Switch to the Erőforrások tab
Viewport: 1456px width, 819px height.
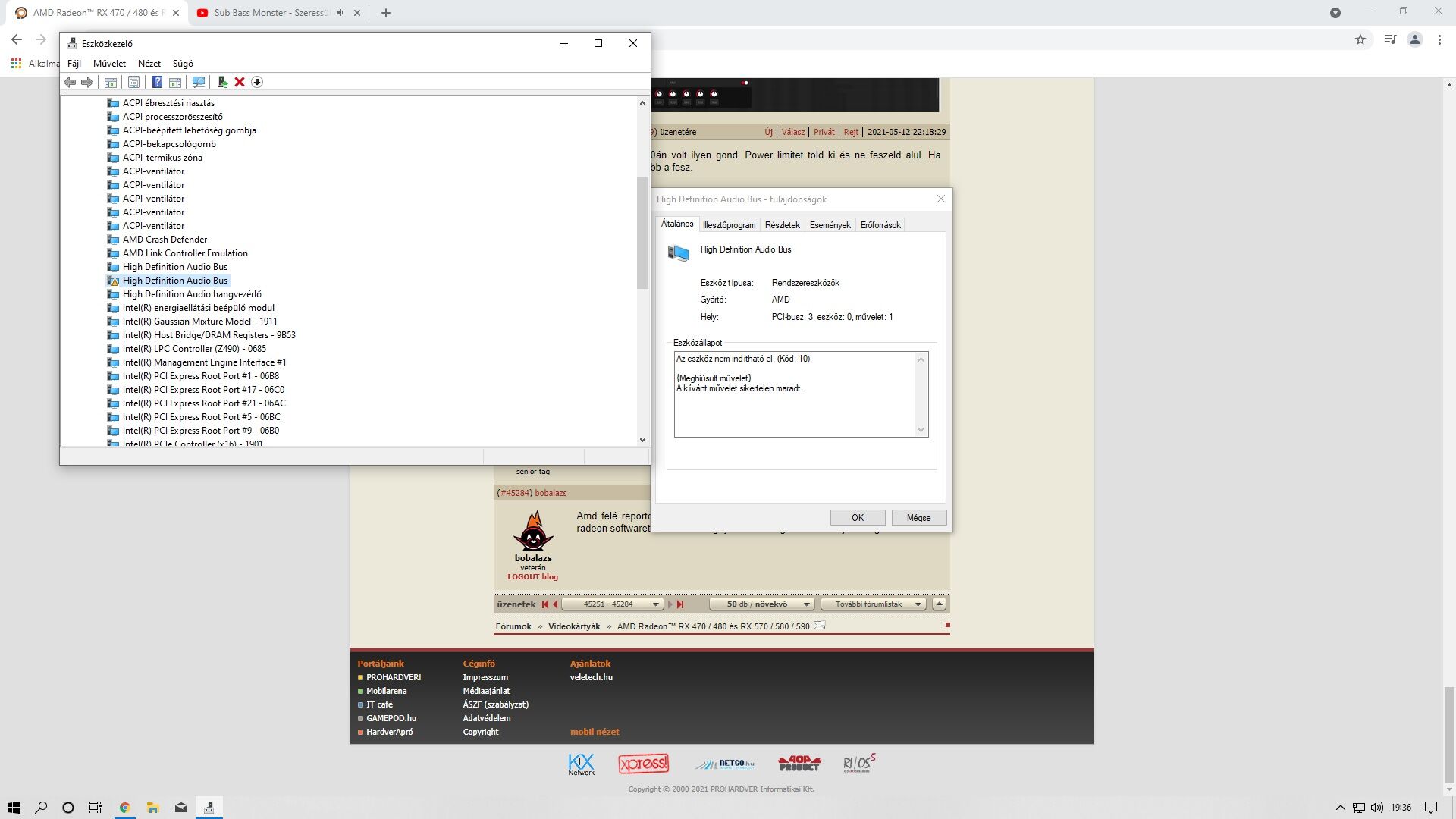[880, 225]
